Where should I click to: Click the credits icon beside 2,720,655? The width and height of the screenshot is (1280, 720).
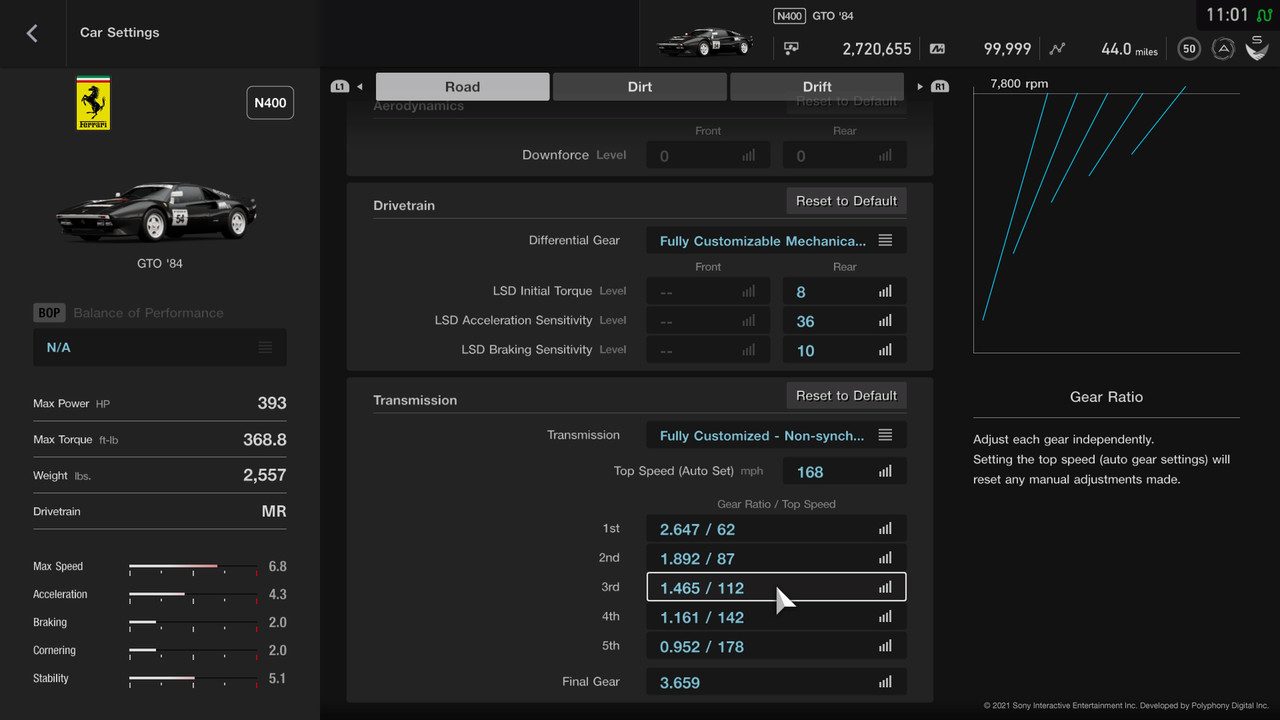pos(791,49)
